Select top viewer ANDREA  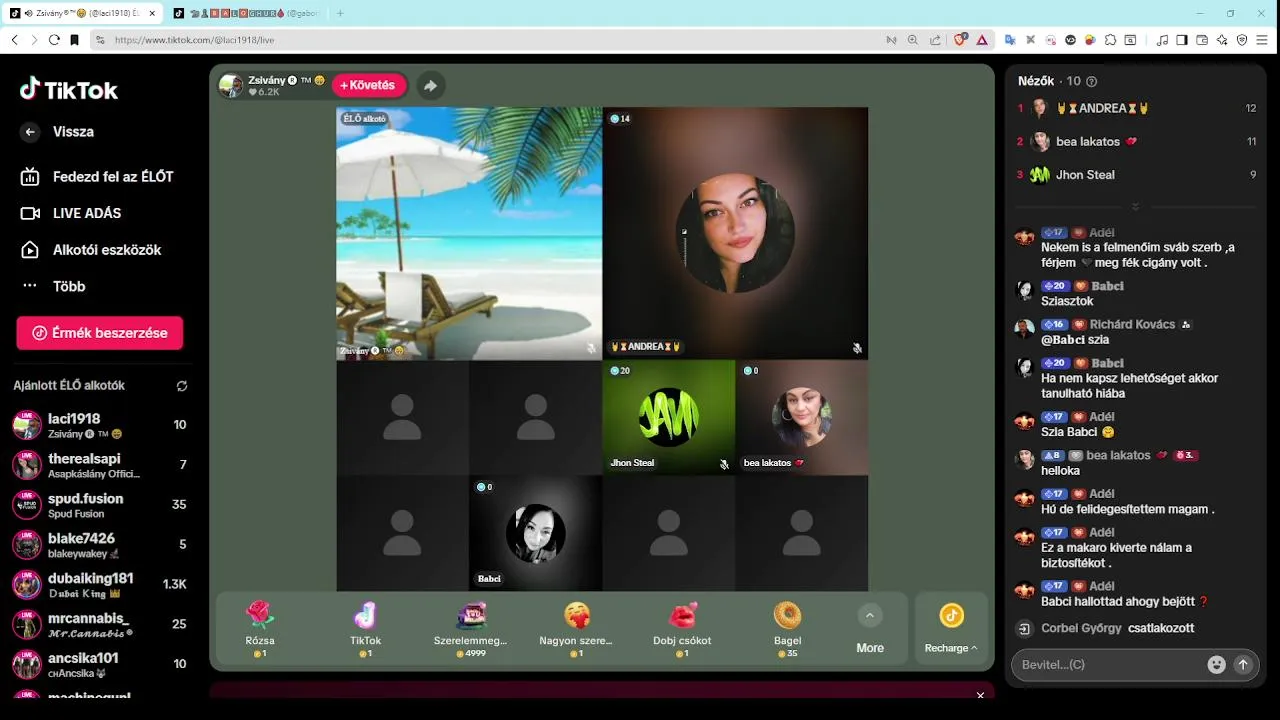pos(1137,108)
